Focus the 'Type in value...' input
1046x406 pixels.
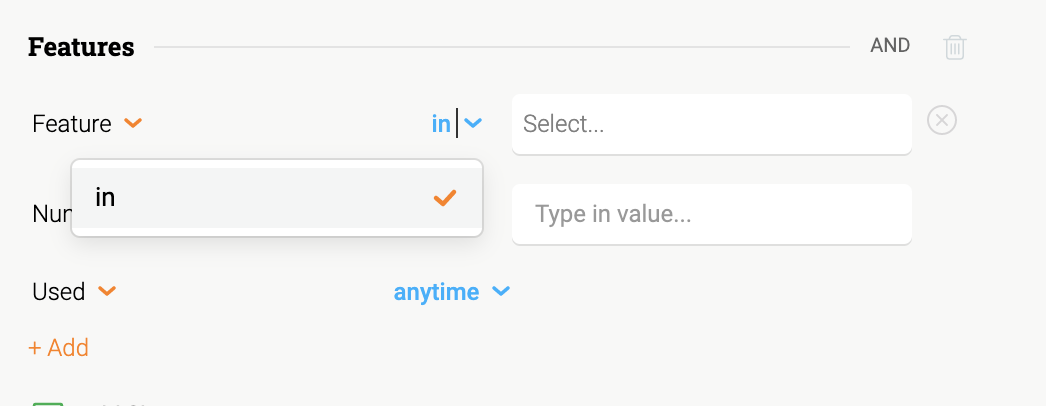712,214
